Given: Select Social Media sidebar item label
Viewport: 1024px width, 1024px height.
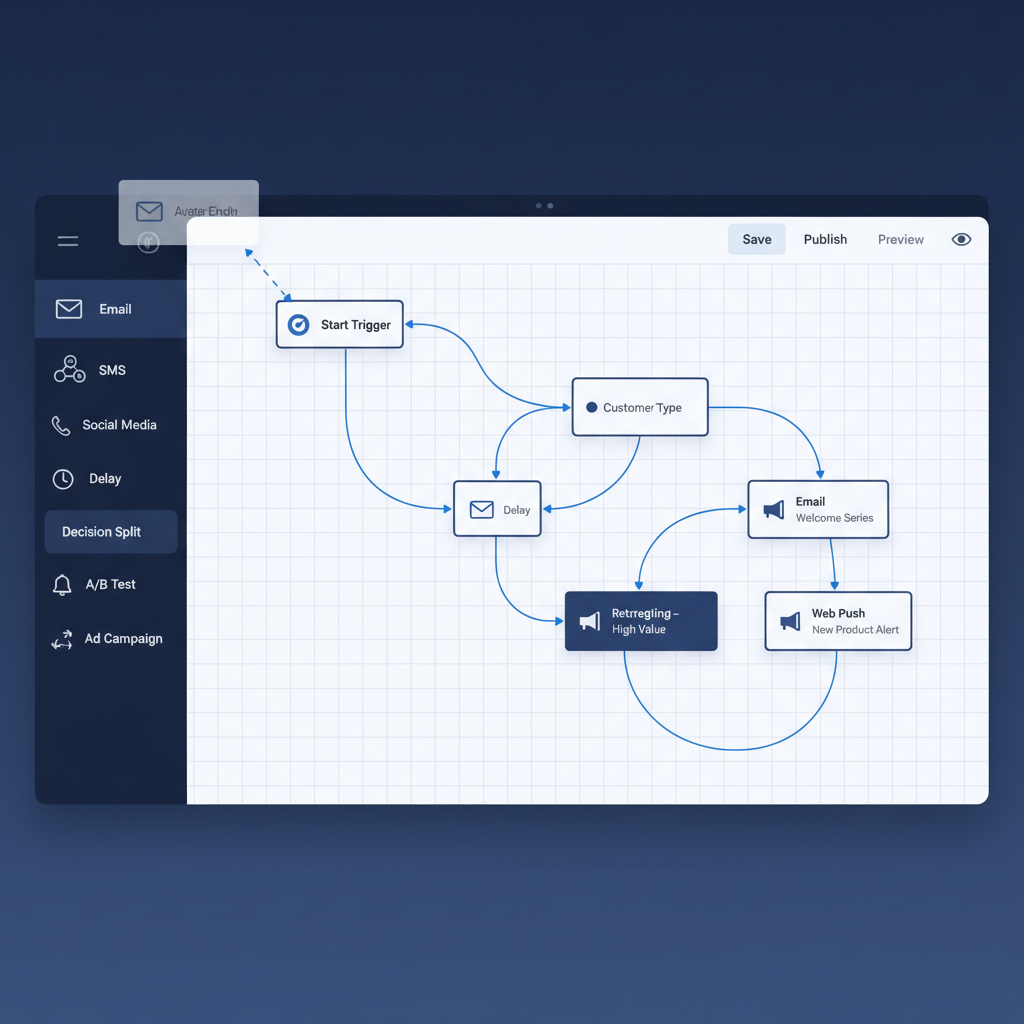Looking at the screenshot, I should coord(120,425).
